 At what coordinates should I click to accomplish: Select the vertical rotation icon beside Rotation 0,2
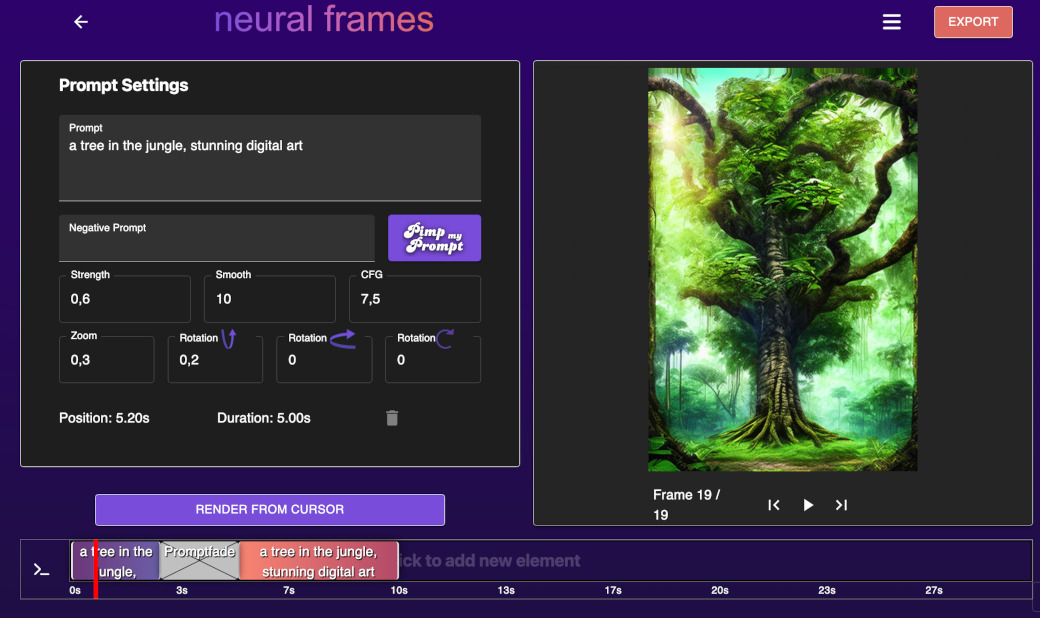pos(229,338)
